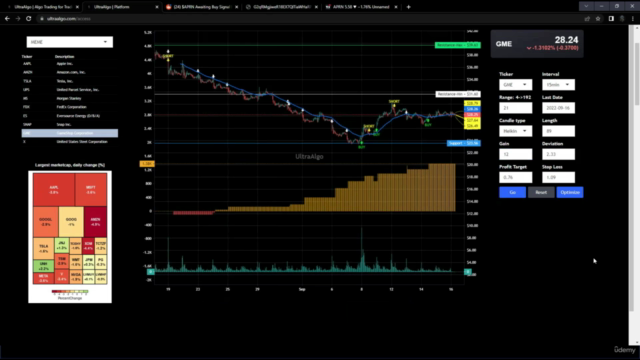Image resolution: width=640 pixels, height=360 pixels.
Task: Click the Profit Target input field
Action: pyautogui.click(x=516, y=177)
